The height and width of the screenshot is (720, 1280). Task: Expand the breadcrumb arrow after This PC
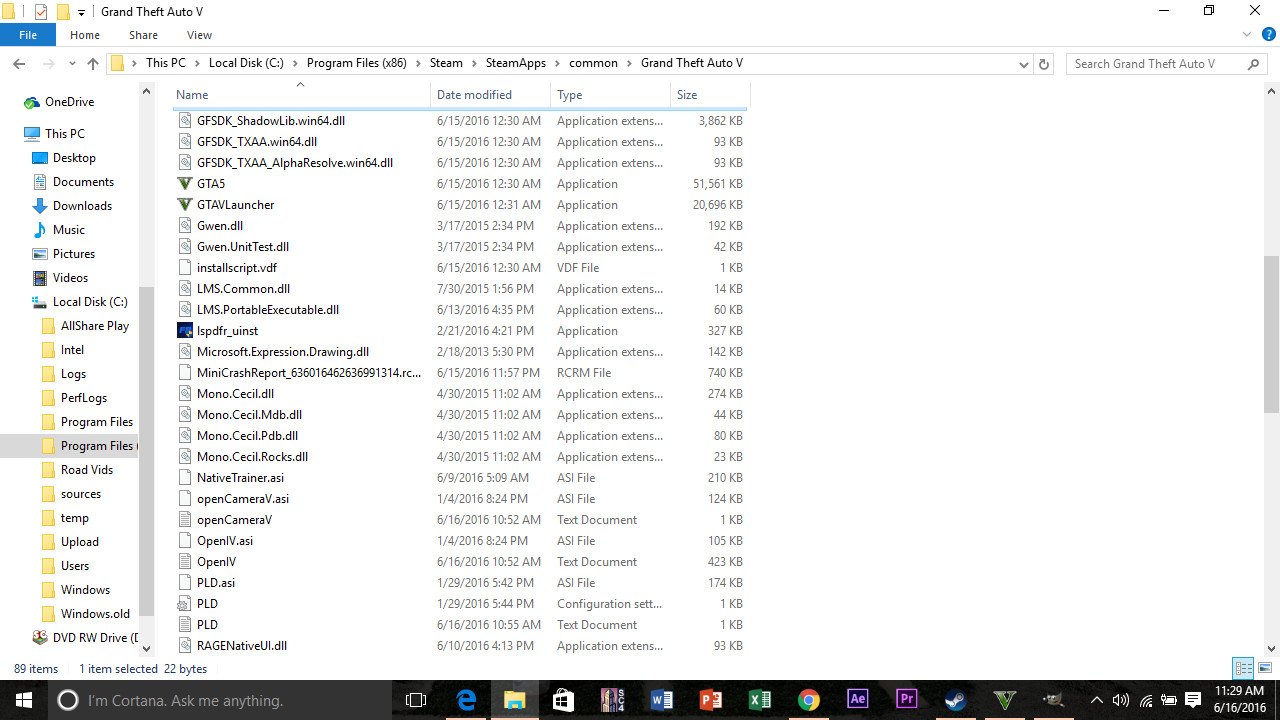coord(197,63)
